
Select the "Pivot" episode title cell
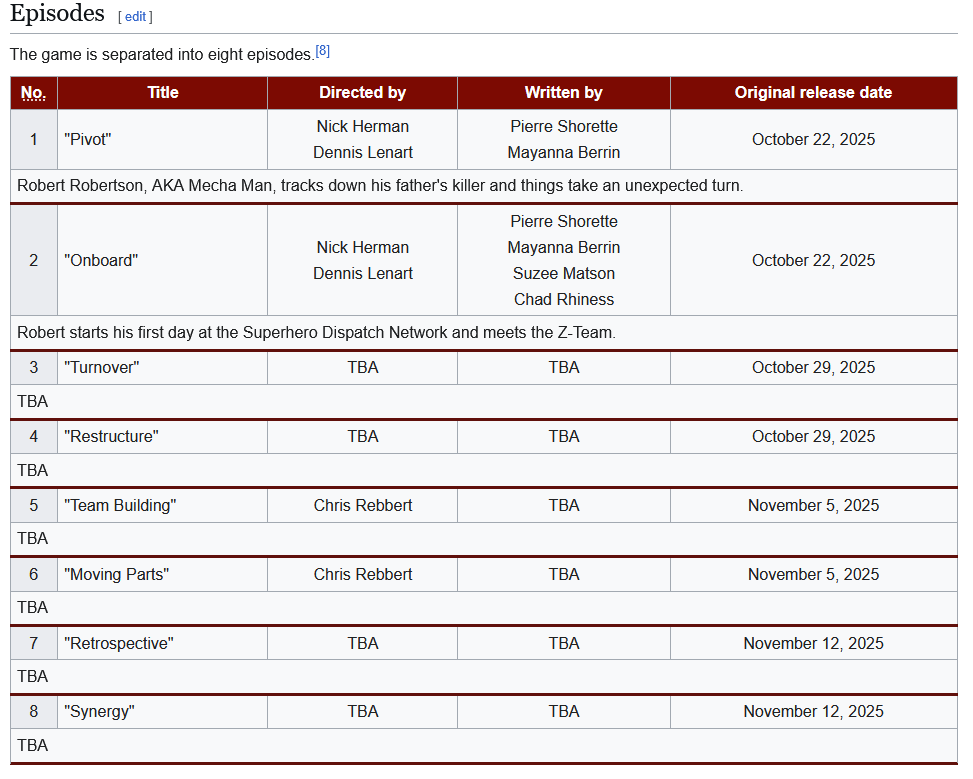163,140
